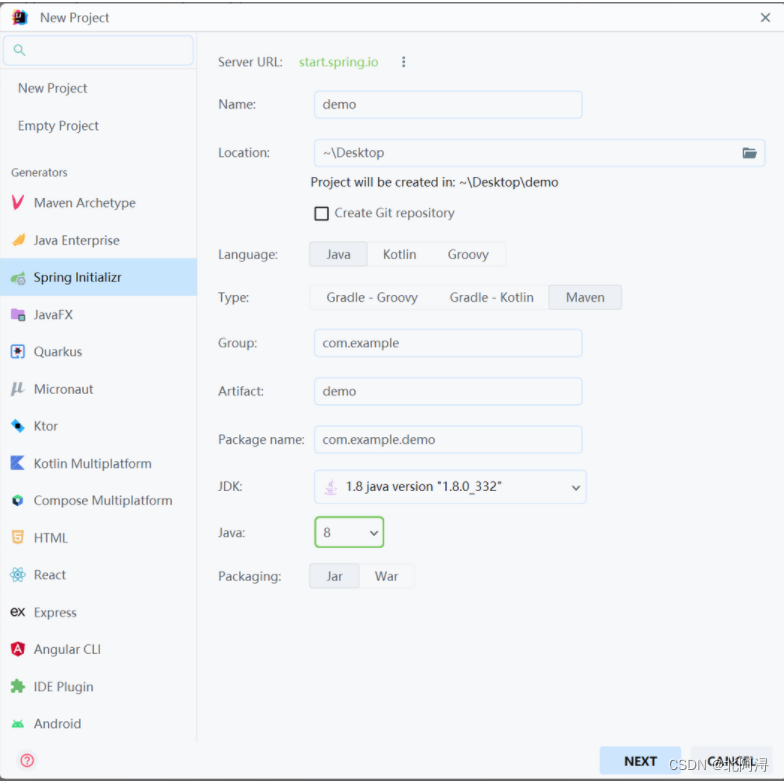The height and width of the screenshot is (781, 784).
Task: Click the Artifact input field
Action: pyautogui.click(x=448, y=391)
